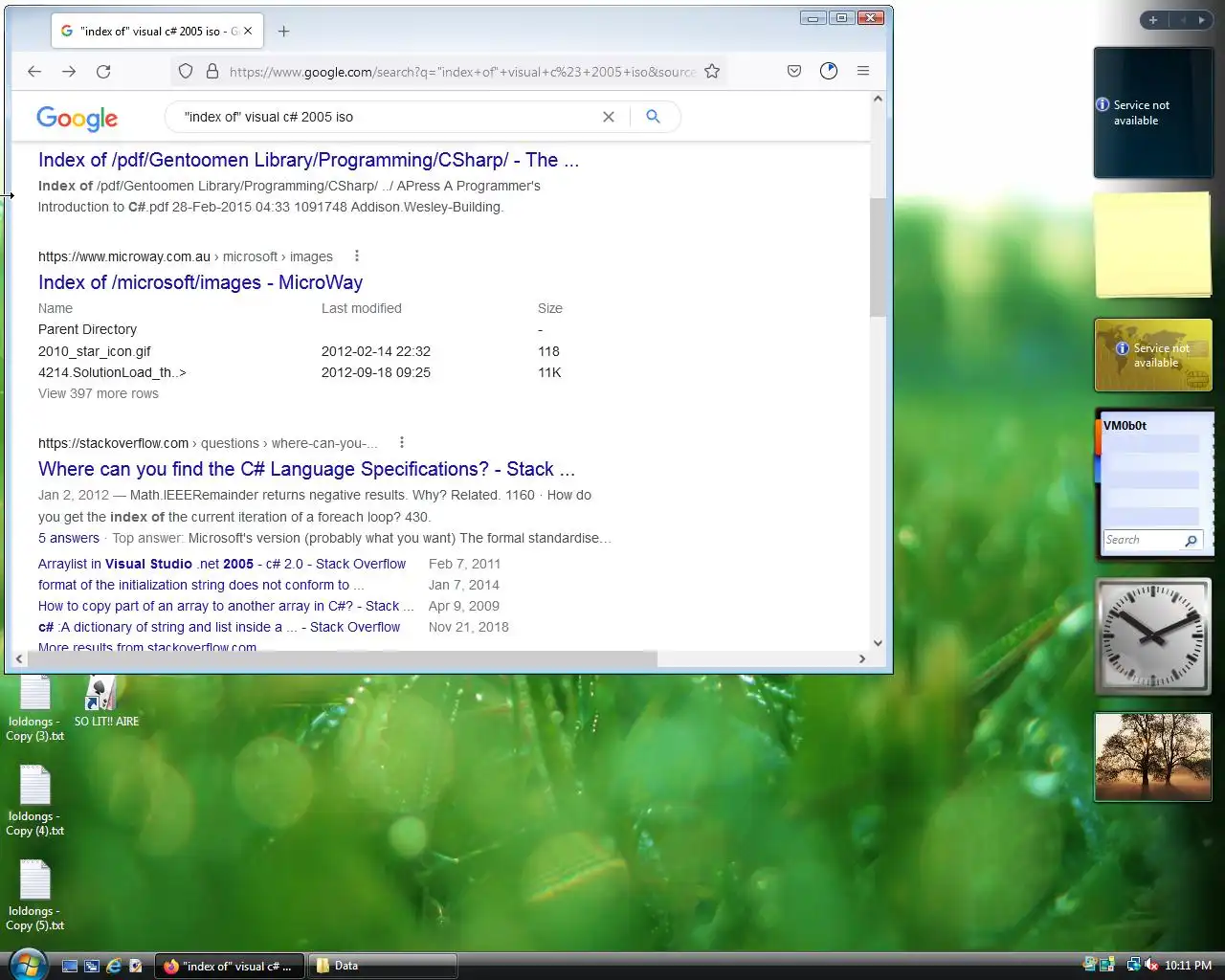Click the Switch Between Windows quick launch icon

pyautogui.click(x=92, y=966)
